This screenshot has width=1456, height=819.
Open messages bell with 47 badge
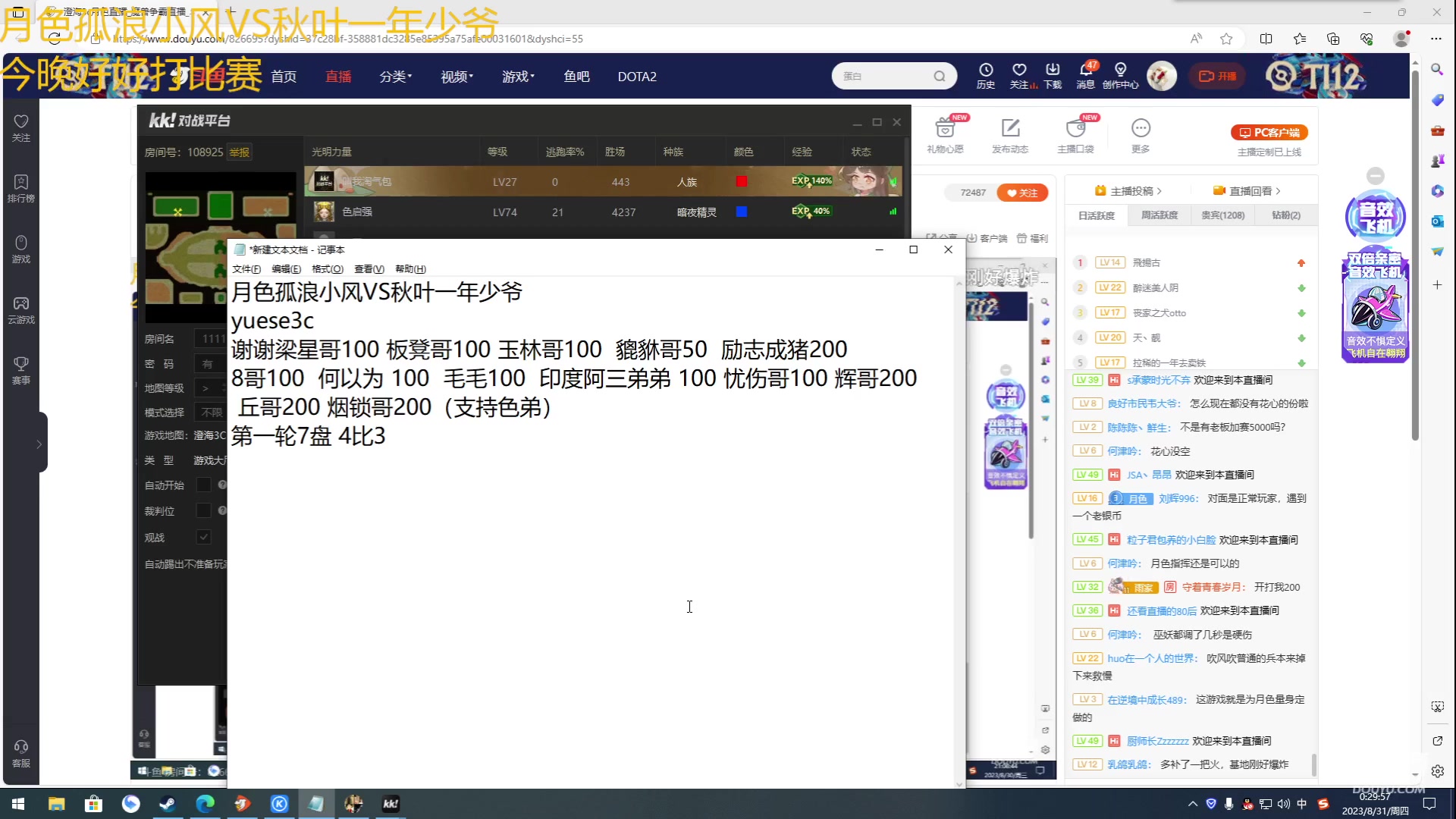[x=1086, y=75]
